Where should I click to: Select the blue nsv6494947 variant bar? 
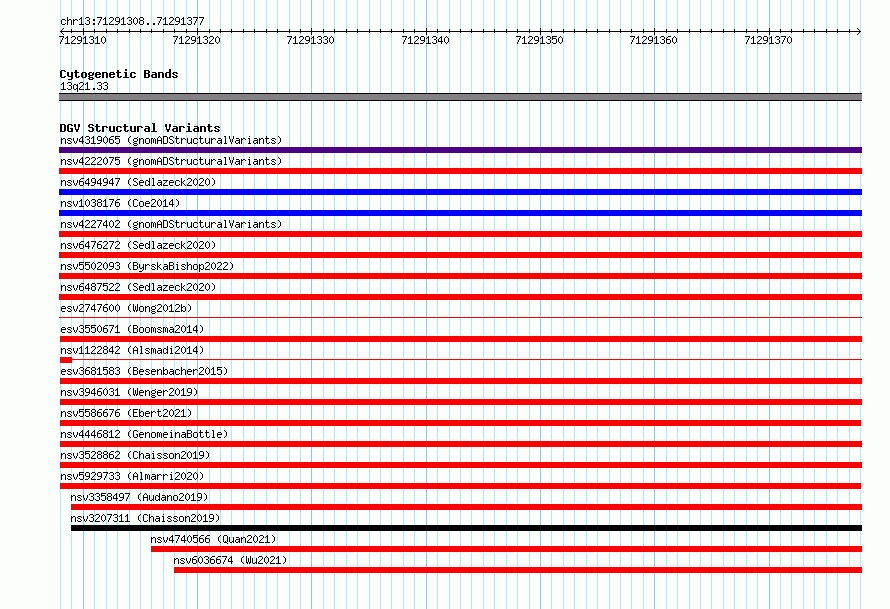[x=460, y=192]
